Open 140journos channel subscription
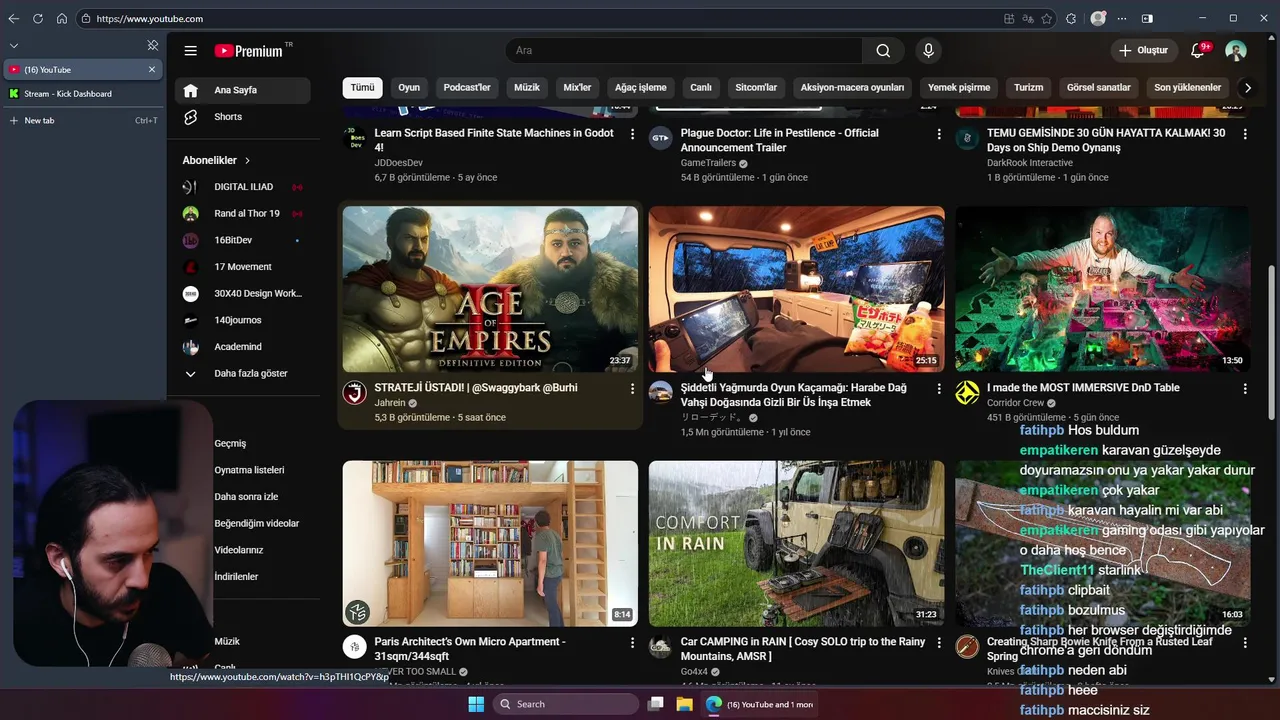The image size is (1280, 720). [x=243, y=320]
